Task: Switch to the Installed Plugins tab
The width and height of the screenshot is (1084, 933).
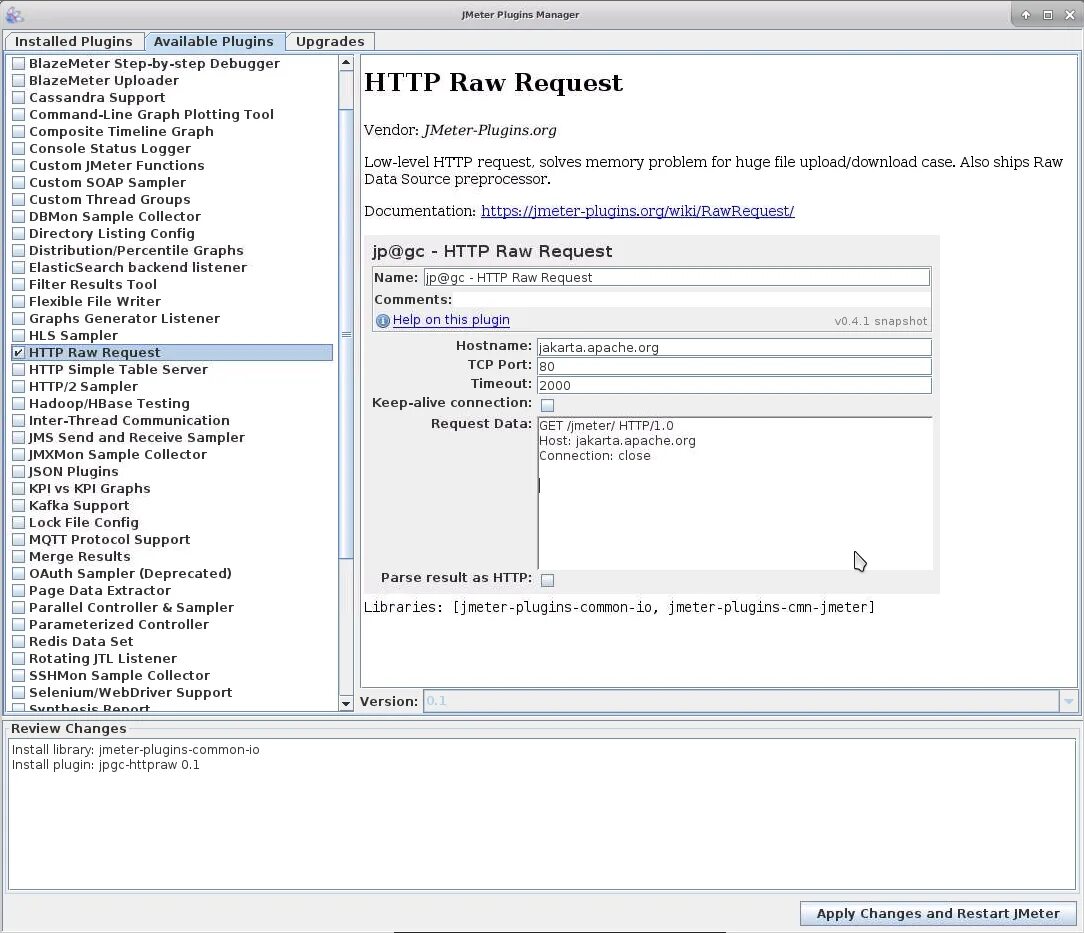Action: click(x=74, y=41)
